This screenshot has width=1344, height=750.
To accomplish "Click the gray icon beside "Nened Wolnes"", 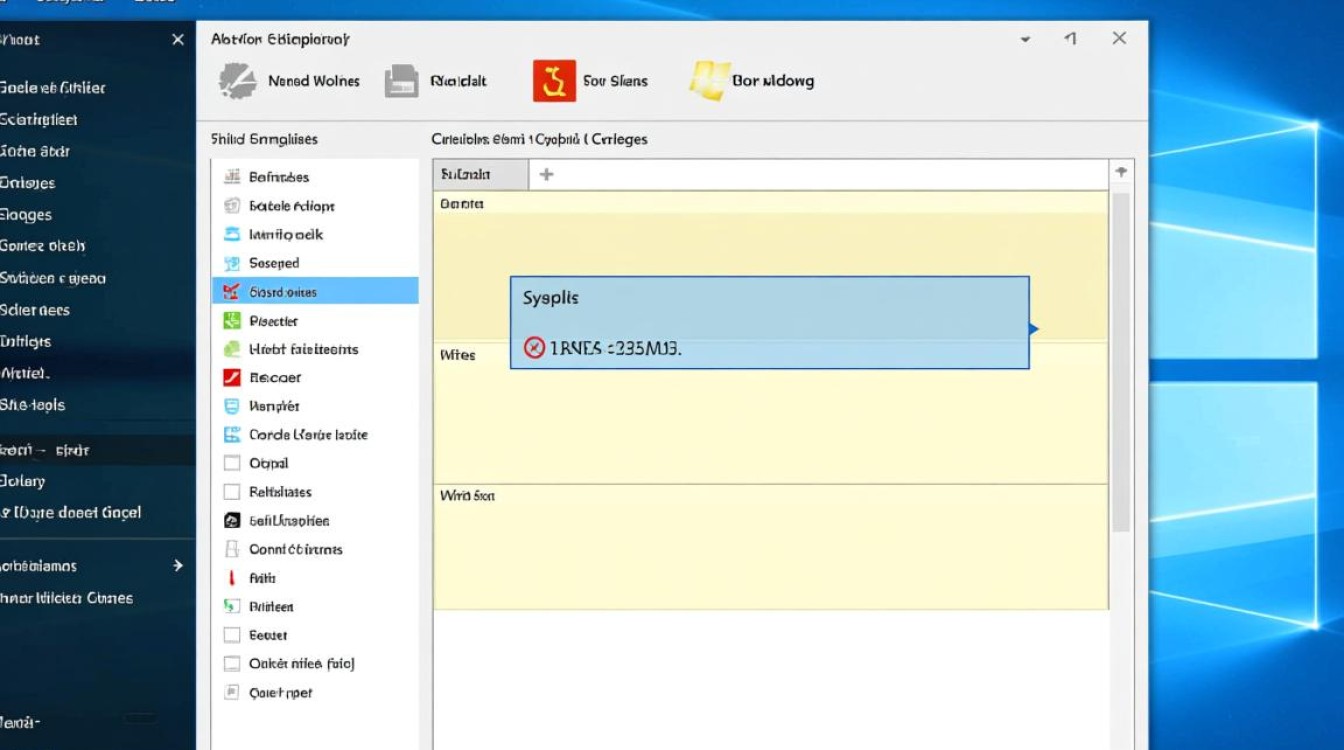I will coord(238,81).
